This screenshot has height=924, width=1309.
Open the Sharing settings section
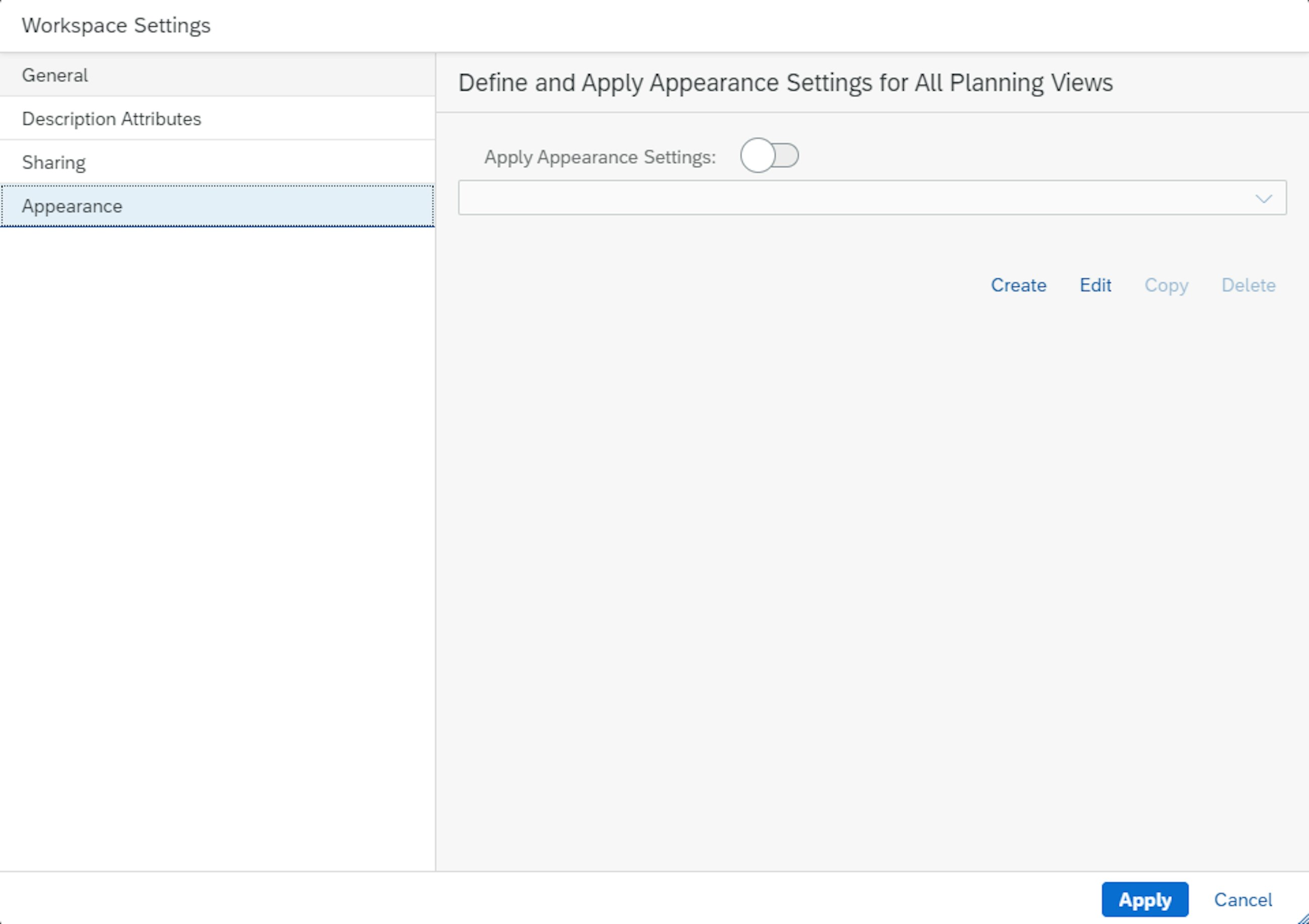pyautogui.click(x=53, y=163)
